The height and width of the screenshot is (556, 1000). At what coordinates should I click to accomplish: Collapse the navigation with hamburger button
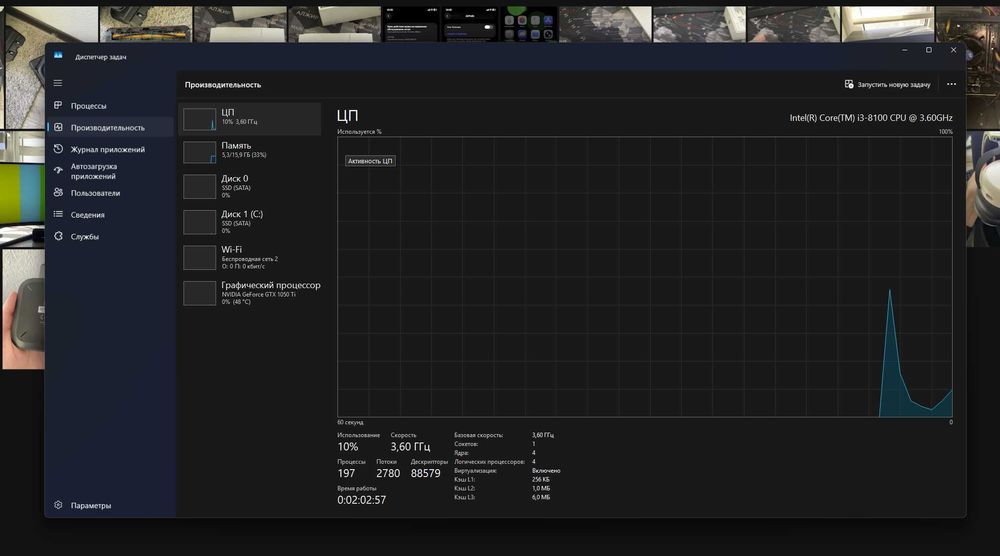click(x=58, y=83)
